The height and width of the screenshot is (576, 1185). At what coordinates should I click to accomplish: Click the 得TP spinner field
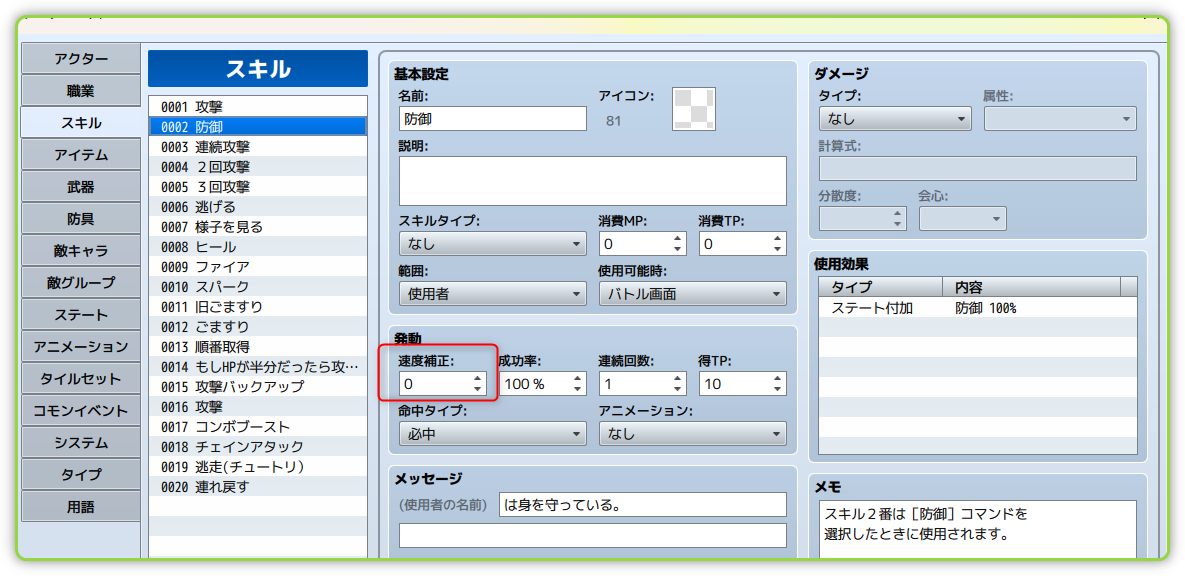[x=743, y=383]
